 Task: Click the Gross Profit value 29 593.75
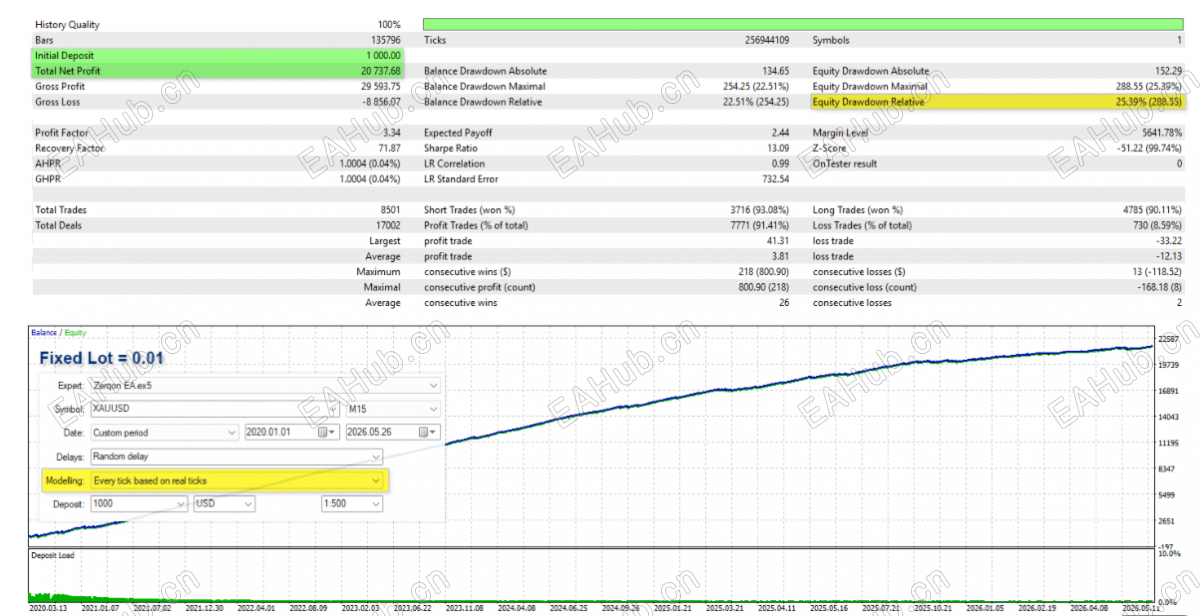(379, 87)
